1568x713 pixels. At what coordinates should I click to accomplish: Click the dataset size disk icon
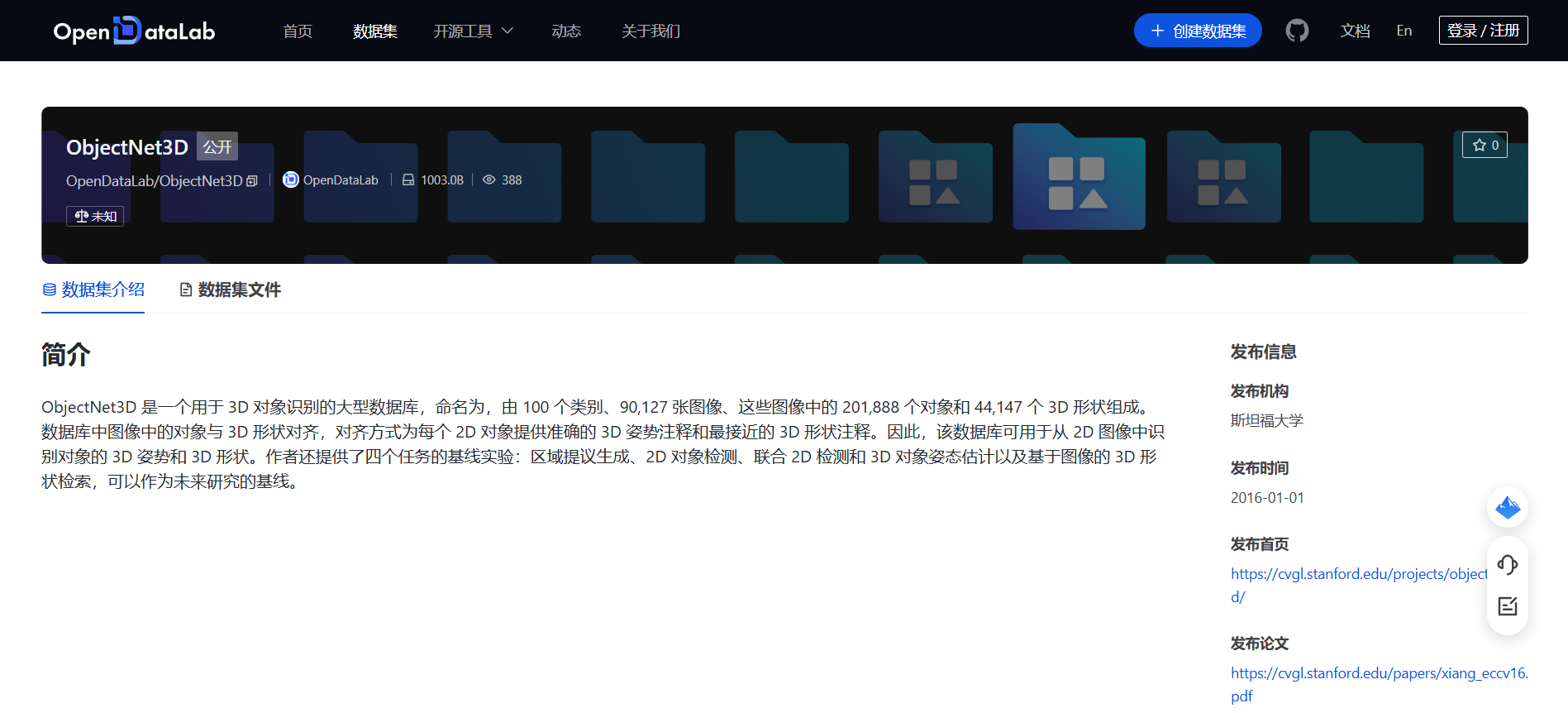tap(408, 179)
